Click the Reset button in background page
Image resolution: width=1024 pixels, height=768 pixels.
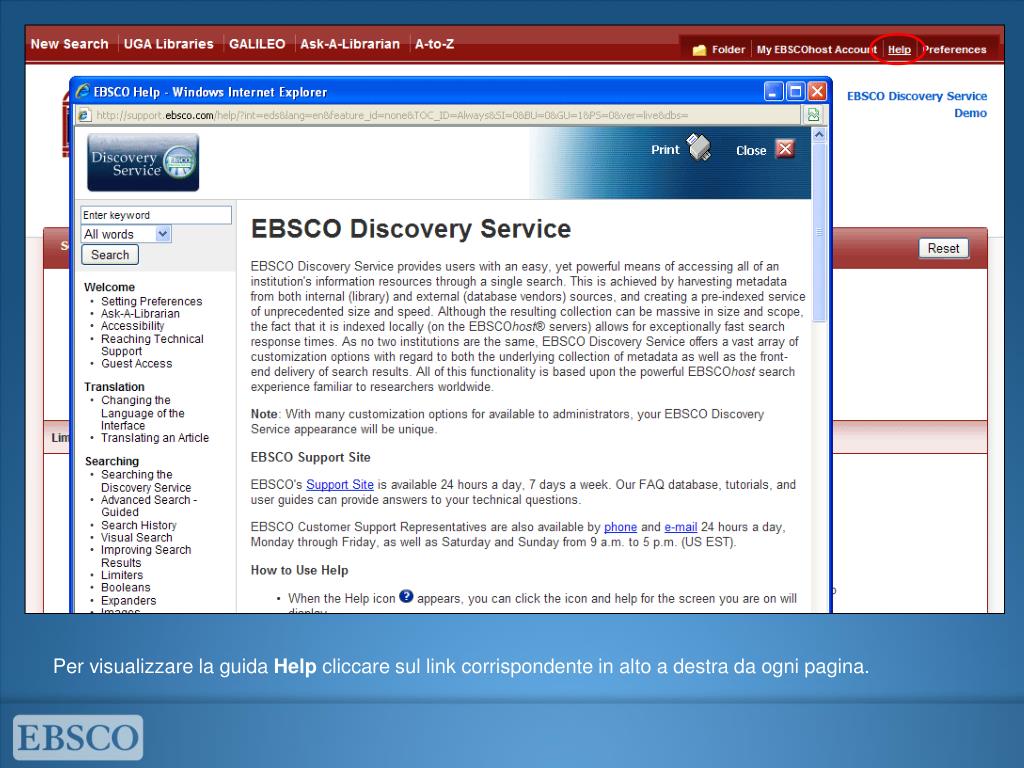[x=943, y=248]
